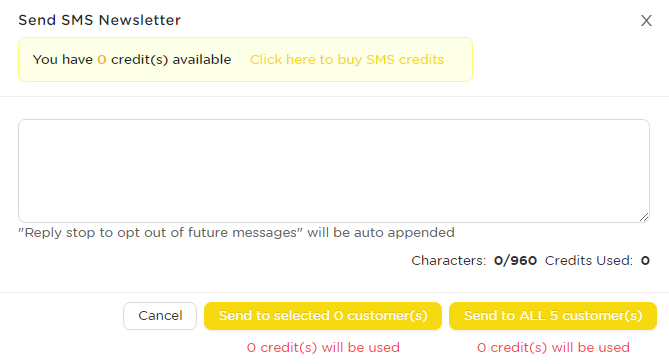Close the Send SMS Newsletter dialog
Viewport: 669px width, 364px height.
[646, 20]
